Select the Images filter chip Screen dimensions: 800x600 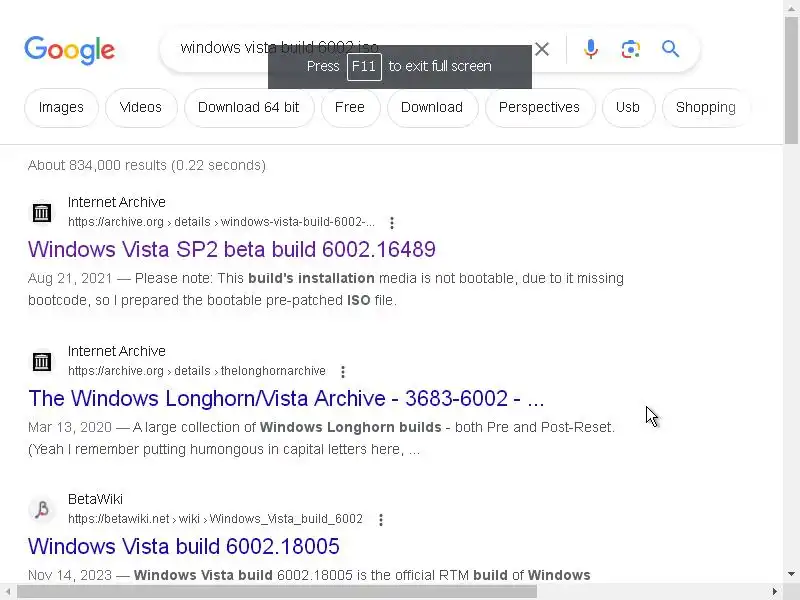click(61, 108)
